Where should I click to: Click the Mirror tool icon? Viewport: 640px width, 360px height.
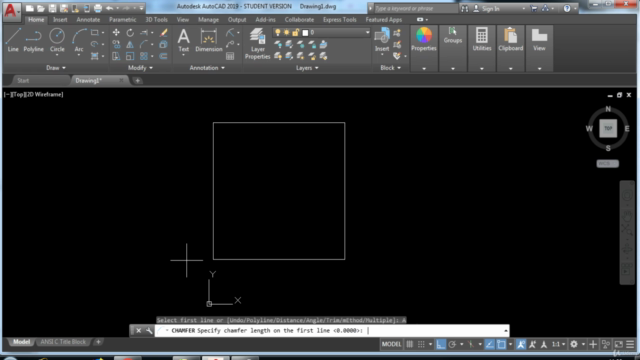(x=130, y=44)
